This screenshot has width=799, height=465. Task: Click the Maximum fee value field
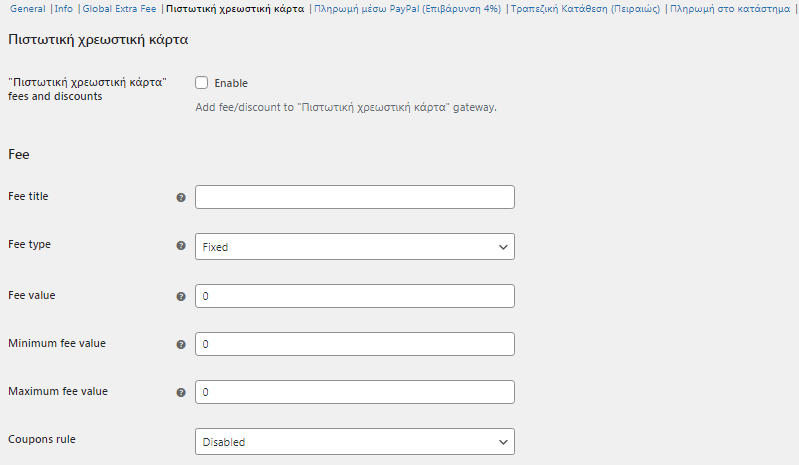[x=355, y=392]
